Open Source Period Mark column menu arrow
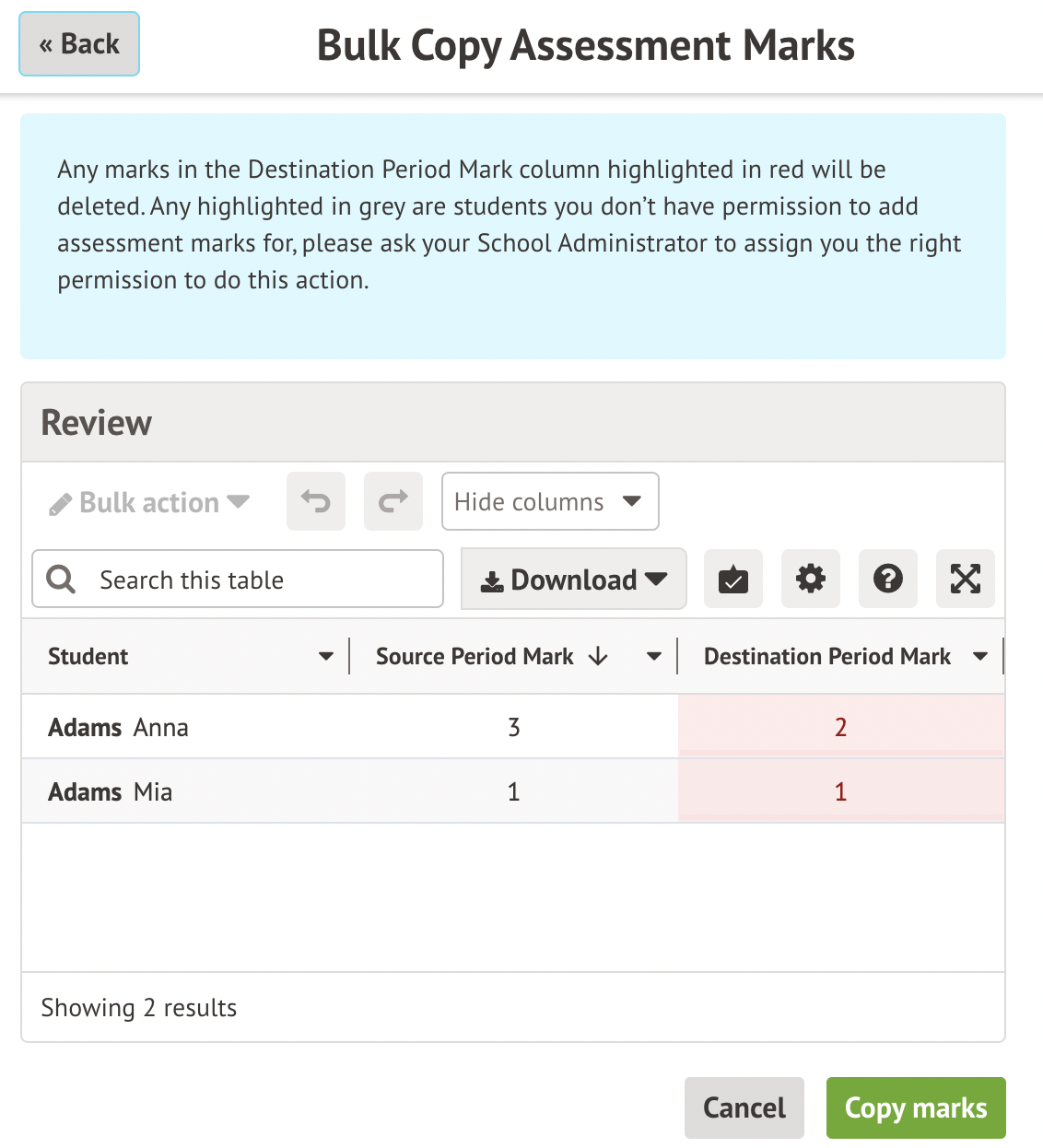The image size is (1043, 1148). [x=654, y=656]
